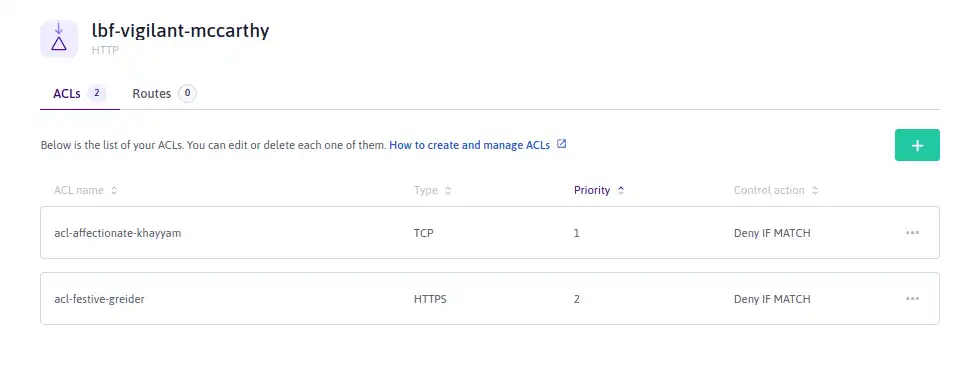Select the acl-affectionate-khayyam row
Viewport: 977px width, 366px height.
pos(490,233)
